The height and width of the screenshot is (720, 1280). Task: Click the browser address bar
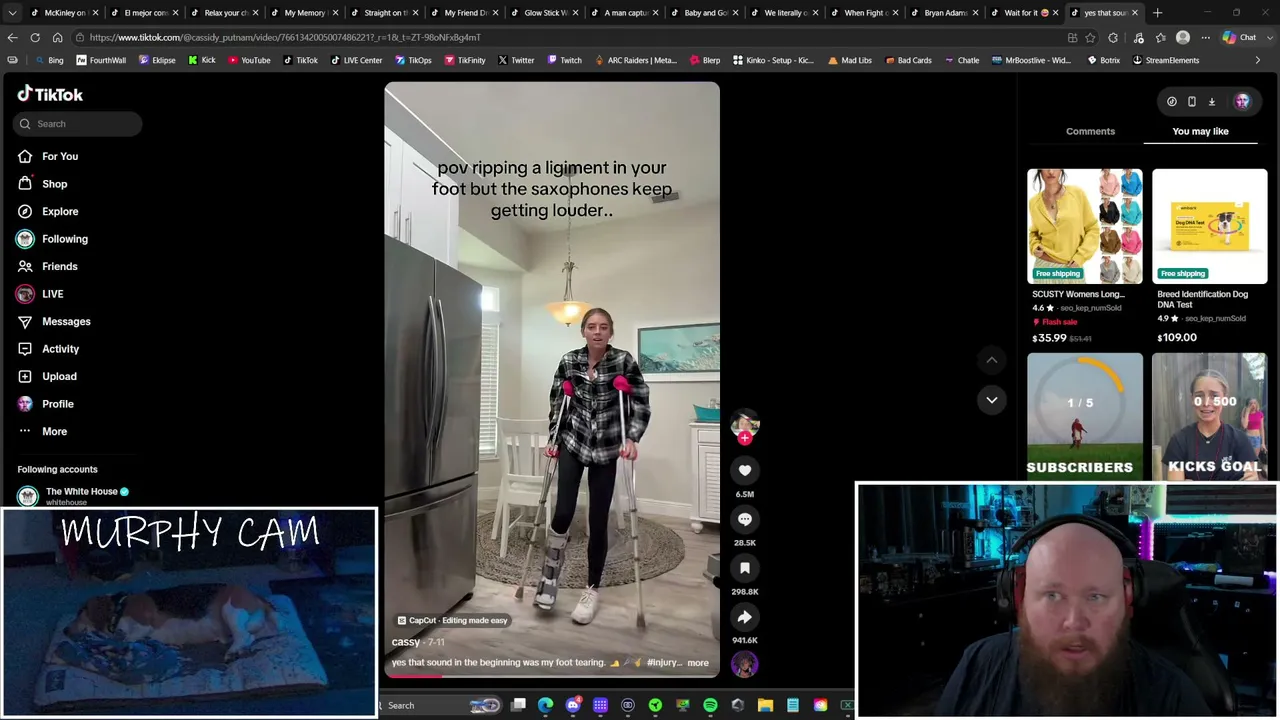pyautogui.click(x=570, y=37)
